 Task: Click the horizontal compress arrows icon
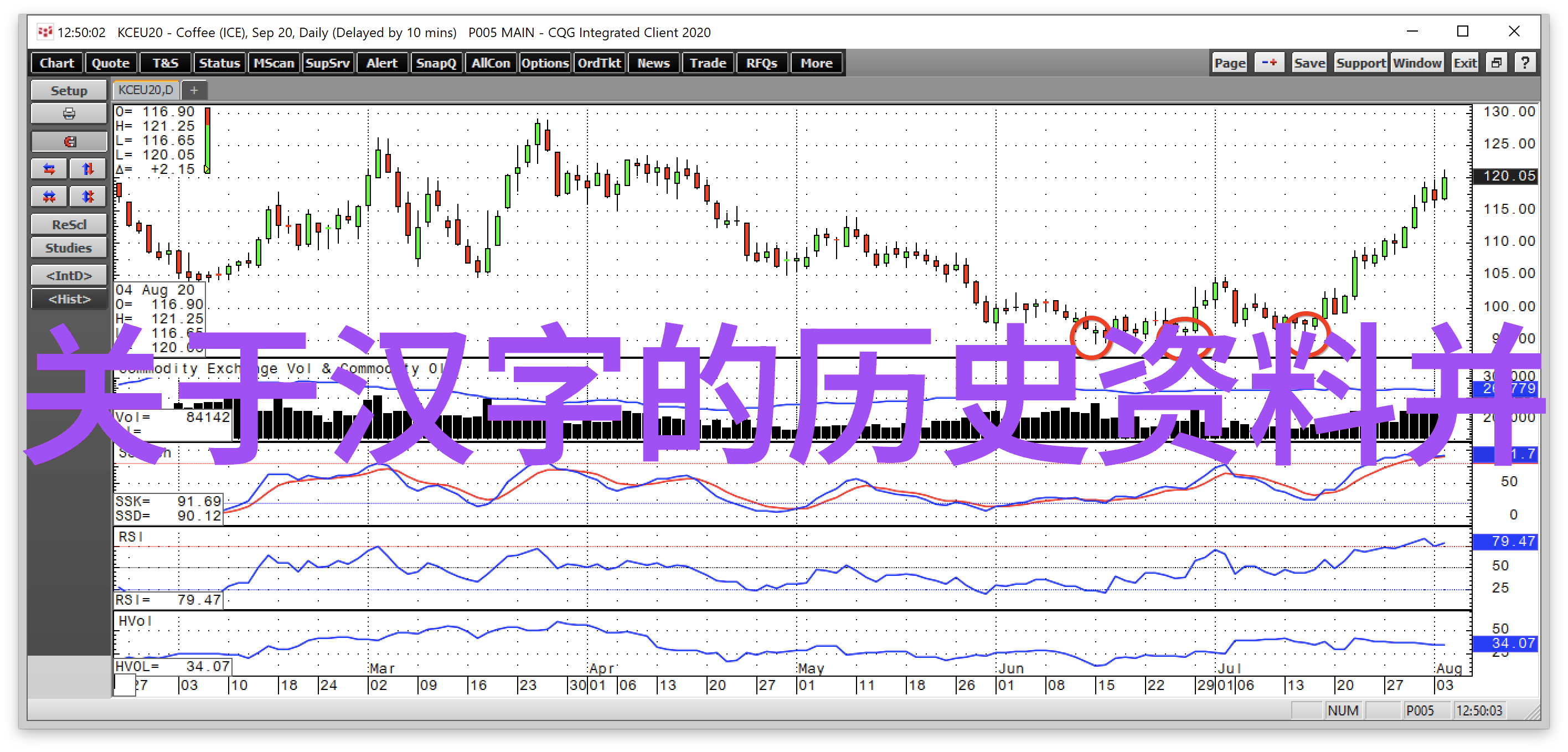(x=49, y=196)
